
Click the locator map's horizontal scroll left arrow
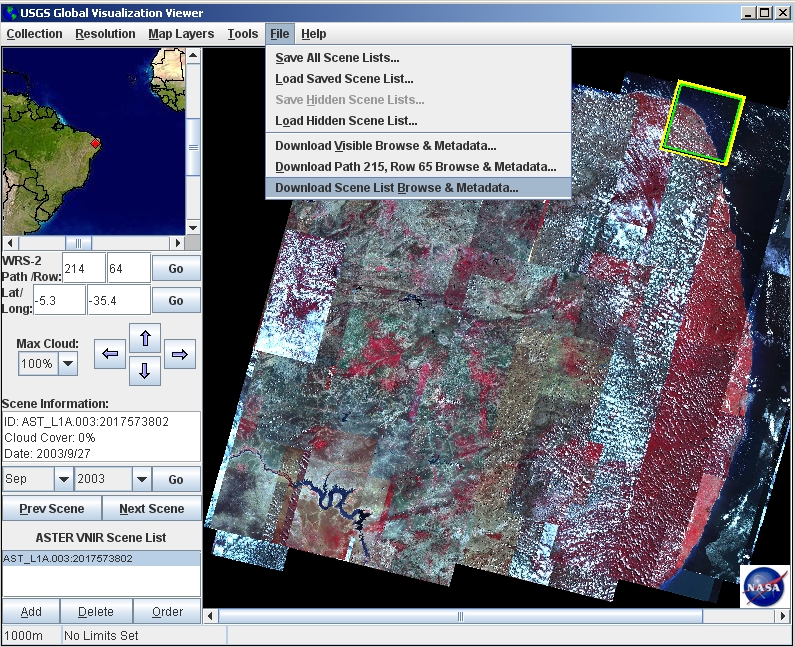(x=10, y=243)
